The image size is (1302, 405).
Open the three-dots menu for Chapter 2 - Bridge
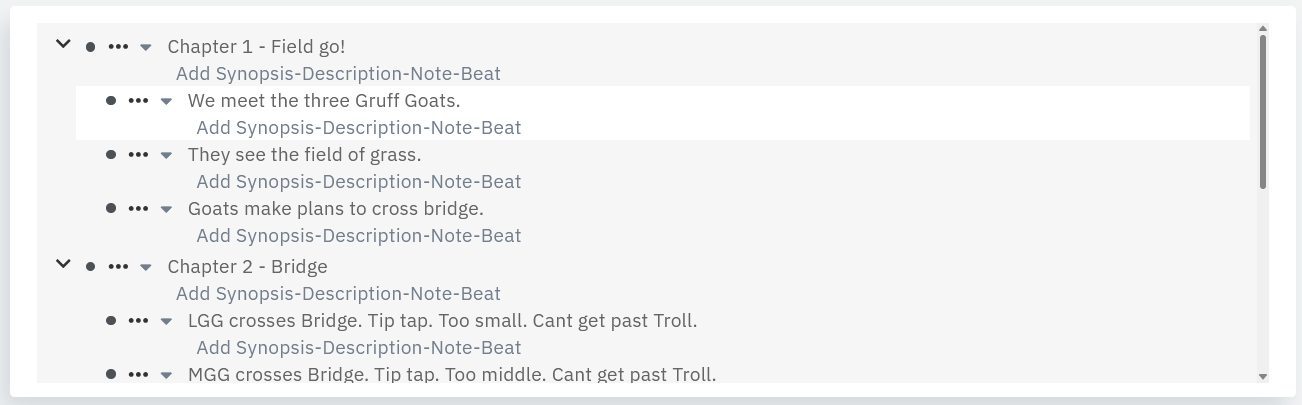click(118, 267)
